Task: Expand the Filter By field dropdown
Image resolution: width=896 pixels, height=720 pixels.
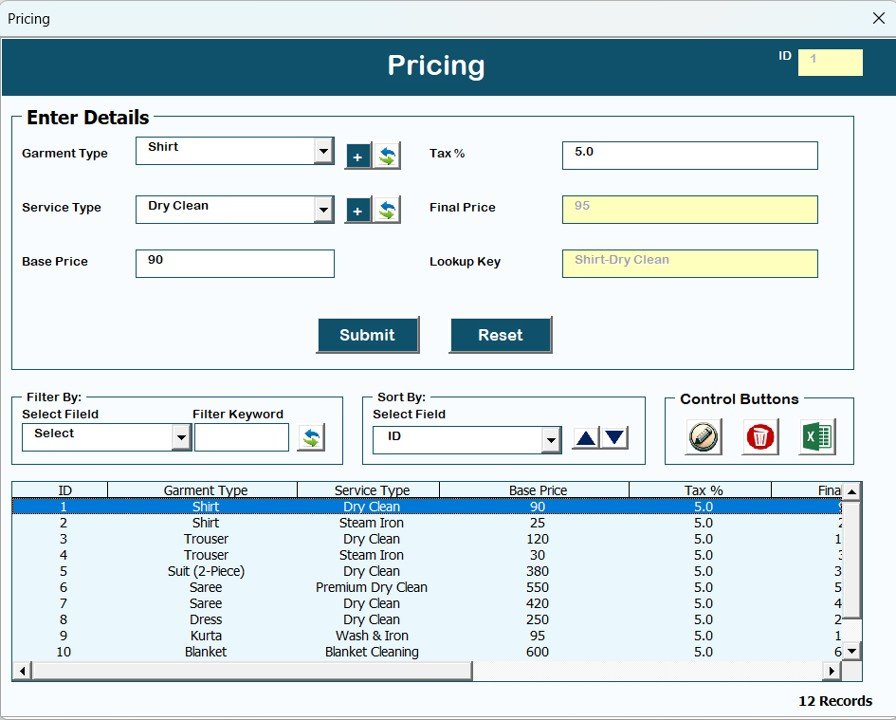Action: pos(181,438)
